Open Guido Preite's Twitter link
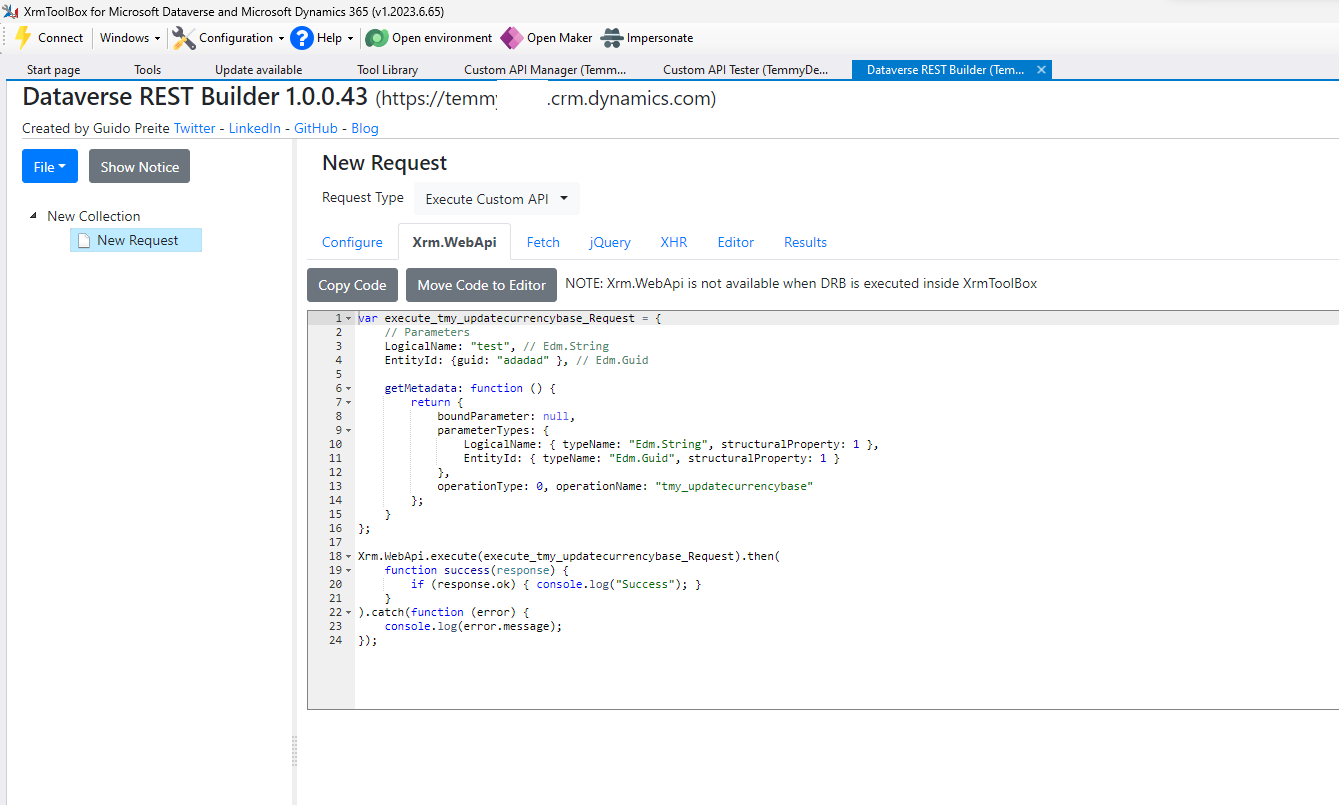The width and height of the screenshot is (1339, 805). pyautogui.click(x=194, y=128)
